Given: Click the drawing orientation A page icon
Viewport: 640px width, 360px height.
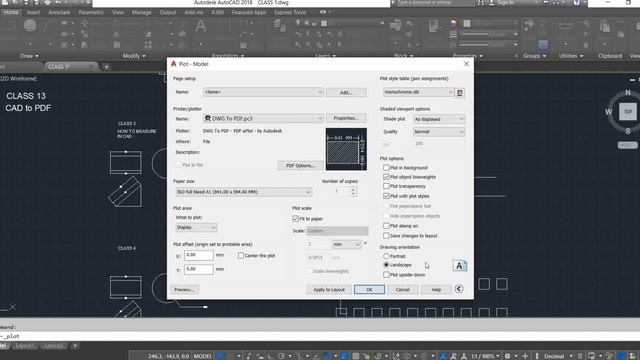Looking at the screenshot, I should click(460, 266).
